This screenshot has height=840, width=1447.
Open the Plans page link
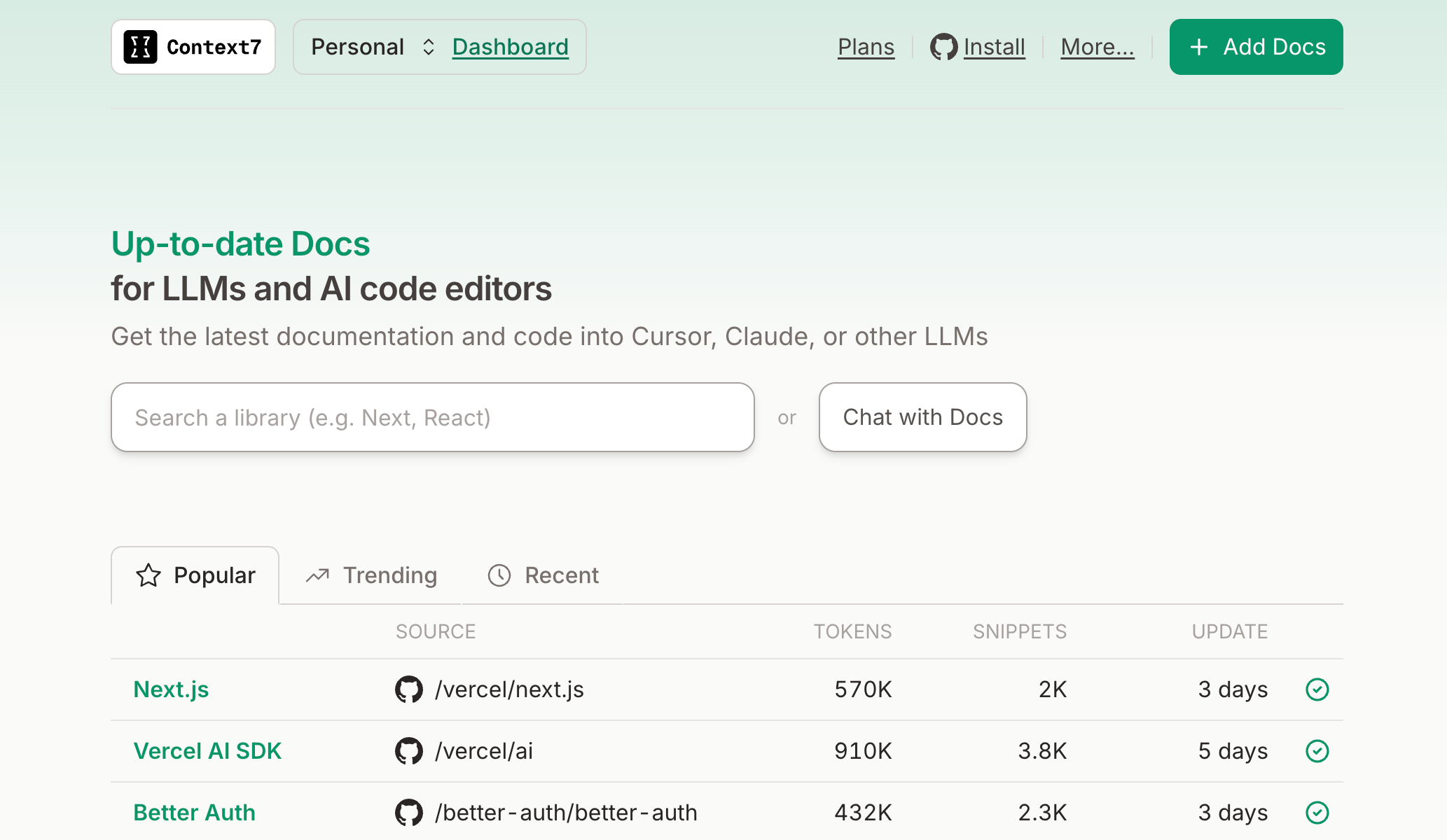(866, 47)
